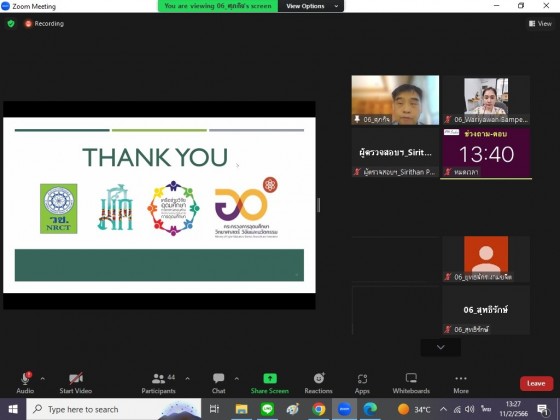Viewport: 560px width, 420px height.
Task: Select the 13:40 timer video tile
Action: tap(486, 152)
